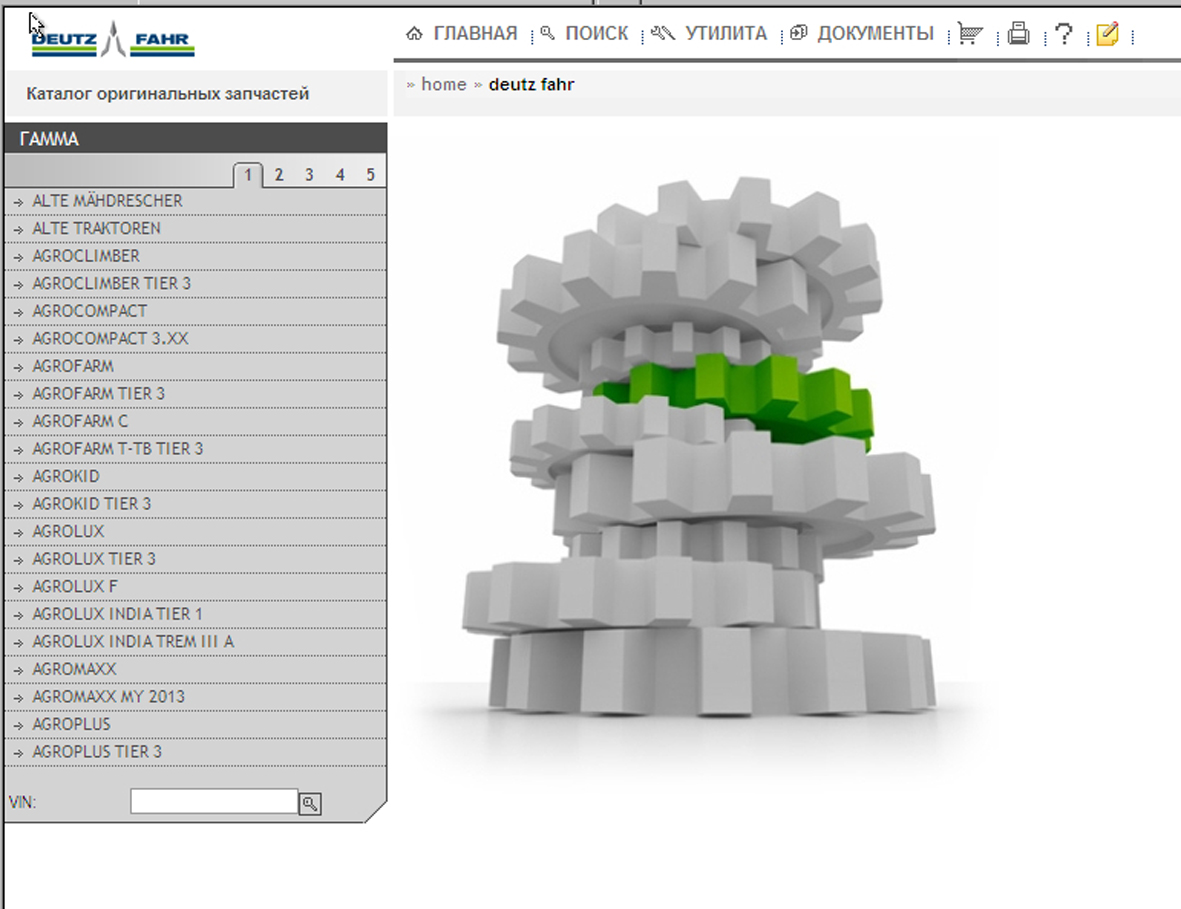This screenshot has height=909, width=1181.
Task: Open the AGROKID range
Action: [66, 476]
